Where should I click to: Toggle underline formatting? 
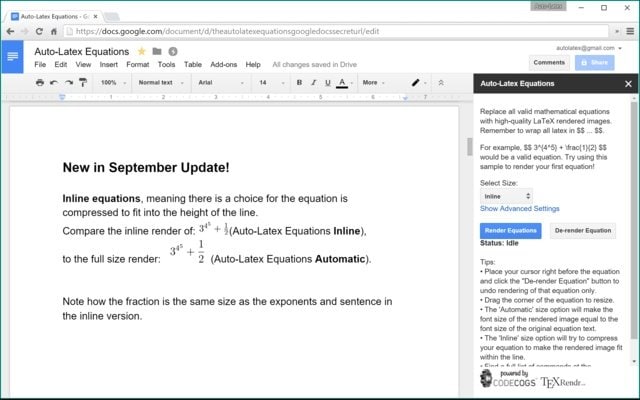click(328, 83)
